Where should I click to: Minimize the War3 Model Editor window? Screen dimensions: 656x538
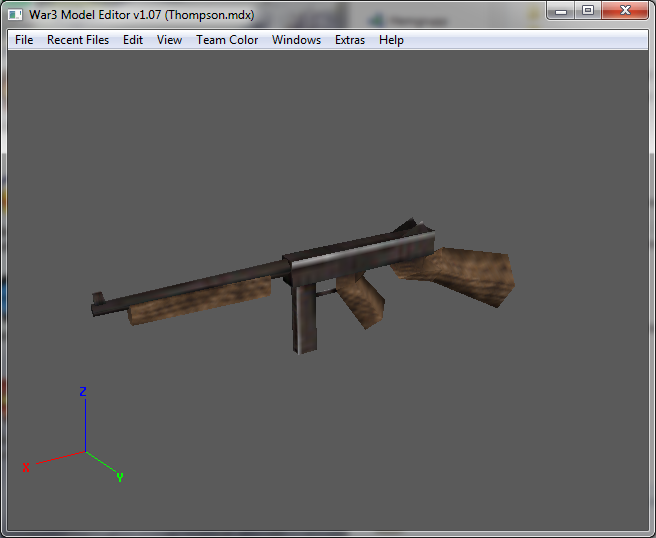coord(561,10)
